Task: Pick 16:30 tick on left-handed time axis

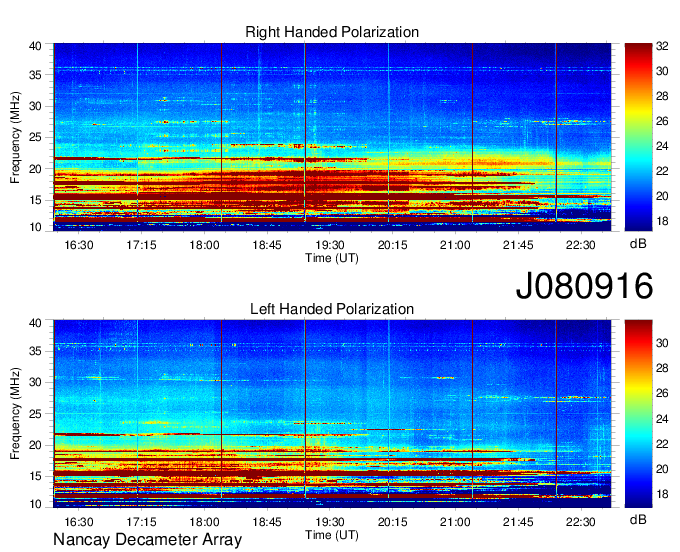Action: click(79, 522)
